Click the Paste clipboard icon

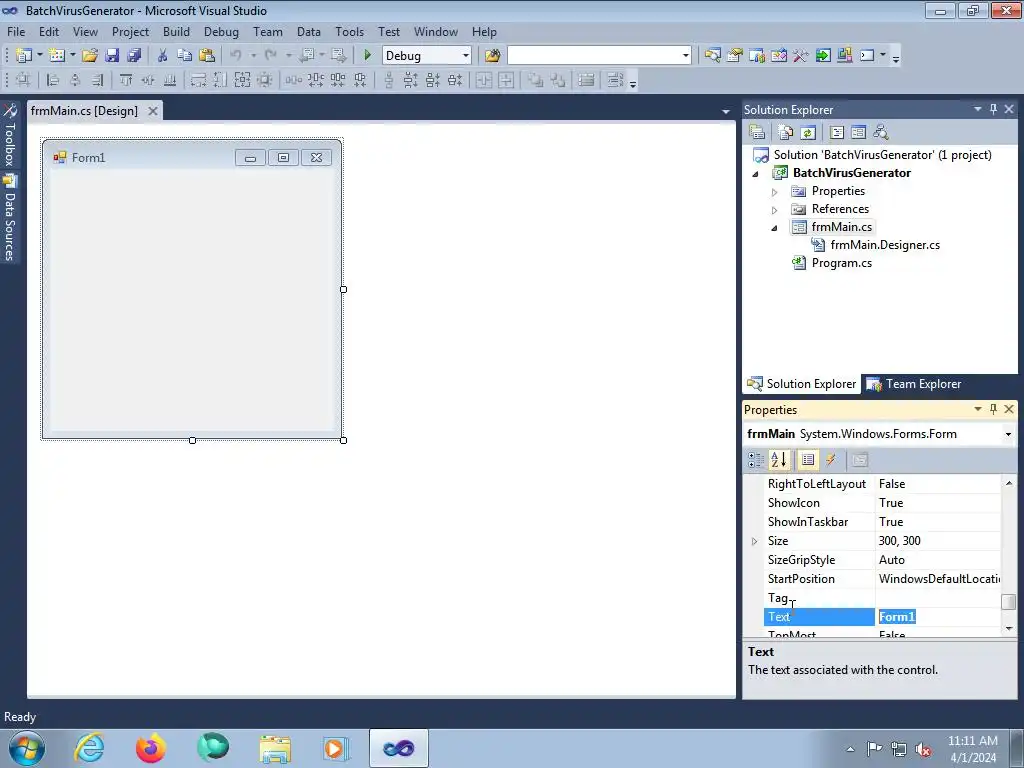point(207,56)
